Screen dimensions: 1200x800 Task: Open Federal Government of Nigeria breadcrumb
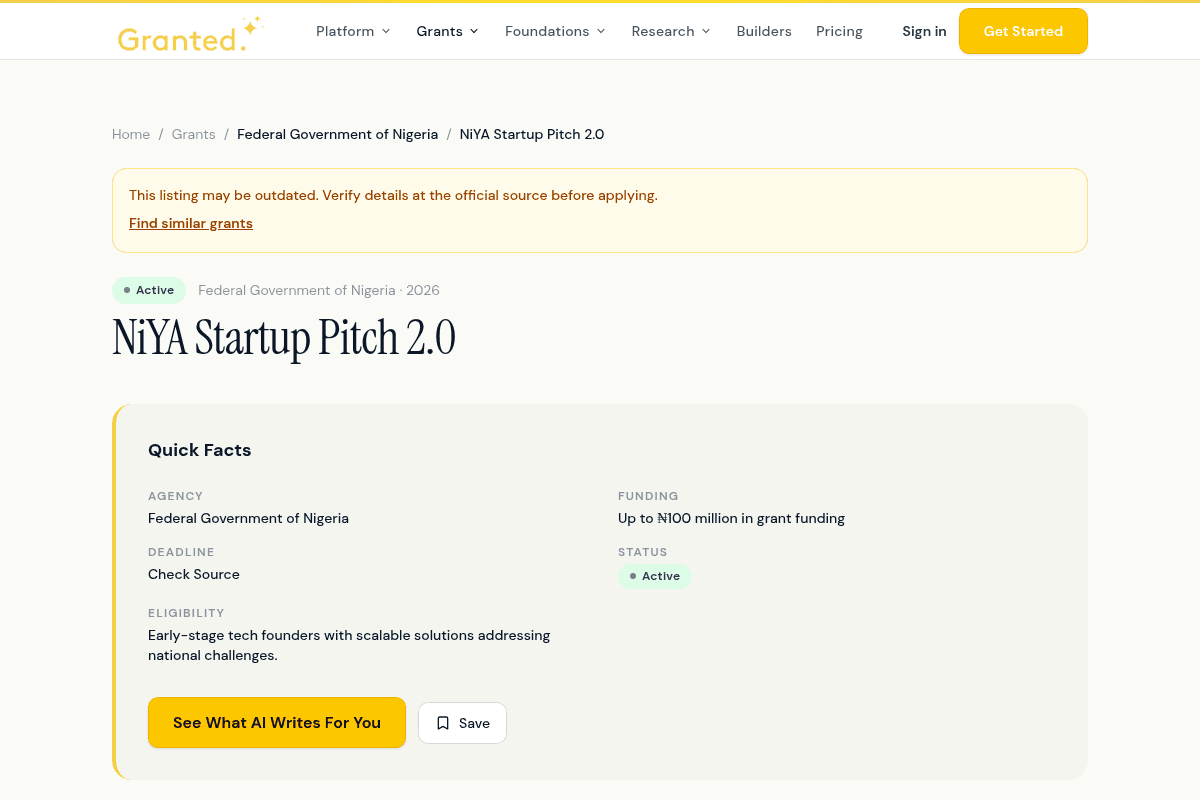pos(337,134)
